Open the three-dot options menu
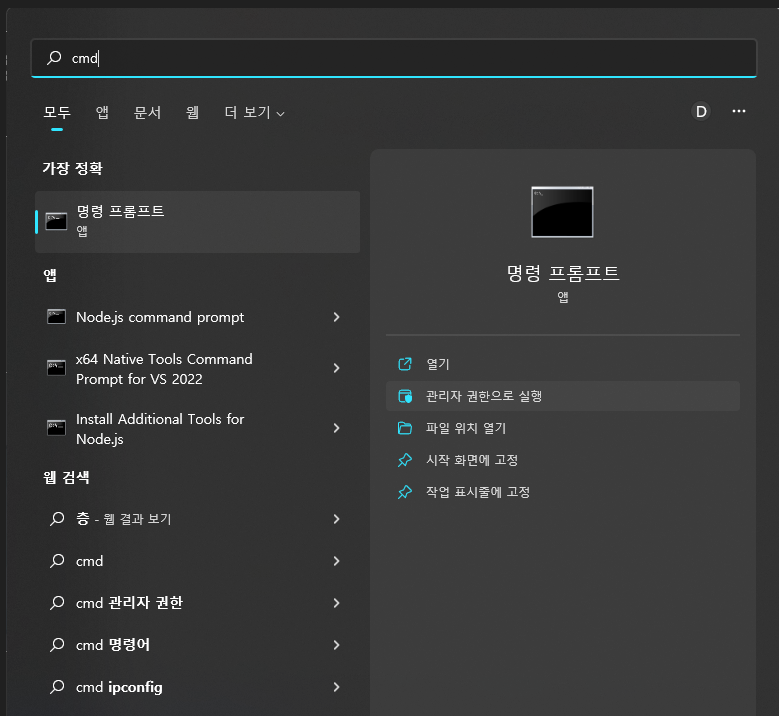This screenshot has width=779, height=716. [x=739, y=111]
